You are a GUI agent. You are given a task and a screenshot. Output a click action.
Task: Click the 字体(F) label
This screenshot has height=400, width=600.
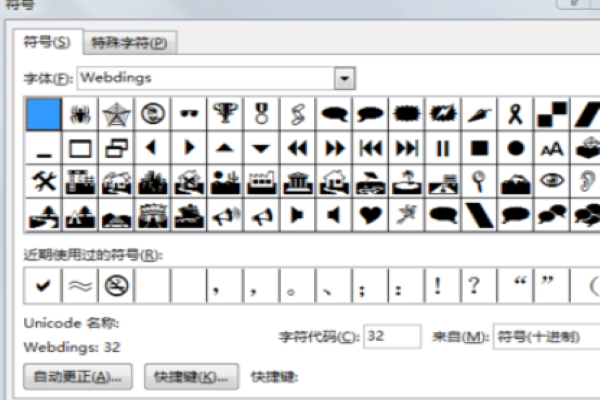48,79
